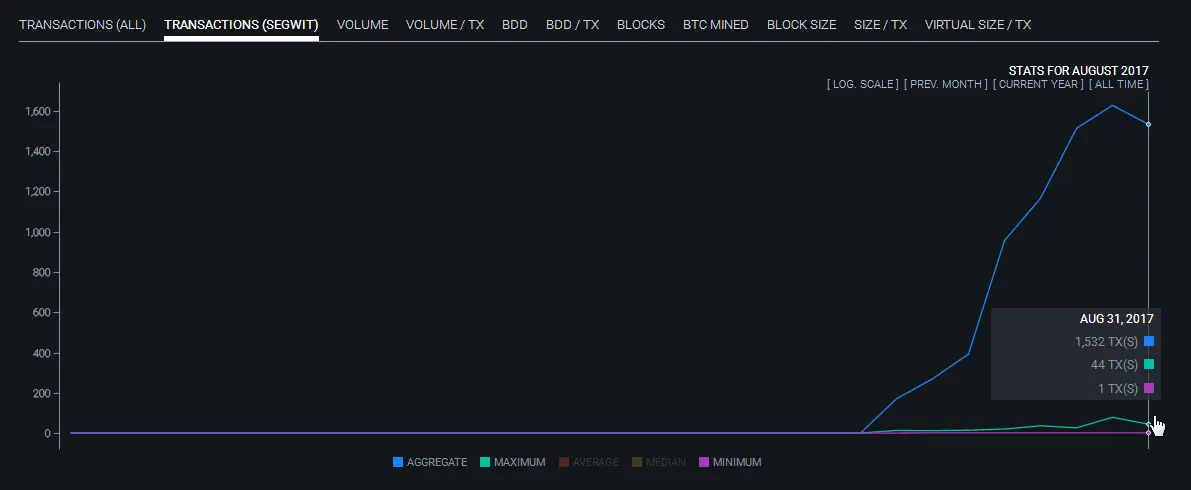Hide the Maximum series in legend
Viewport: 1191px width, 490px height.
[x=512, y=462]
